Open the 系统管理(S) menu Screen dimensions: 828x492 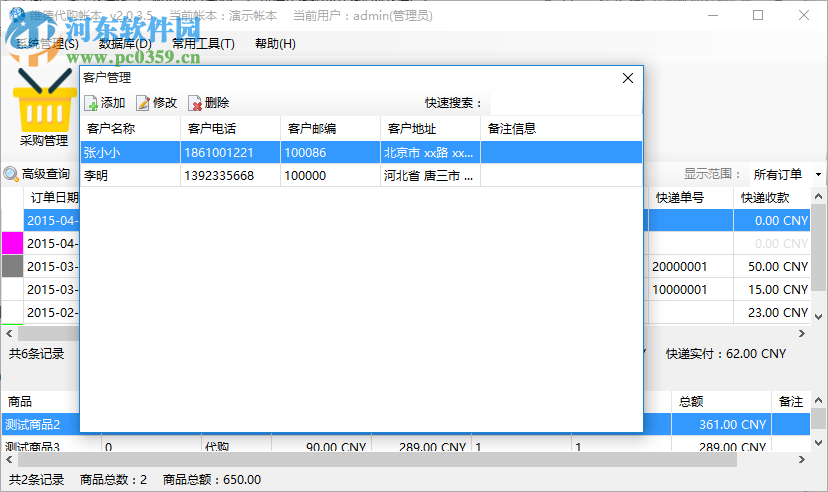tap(48, 44)
